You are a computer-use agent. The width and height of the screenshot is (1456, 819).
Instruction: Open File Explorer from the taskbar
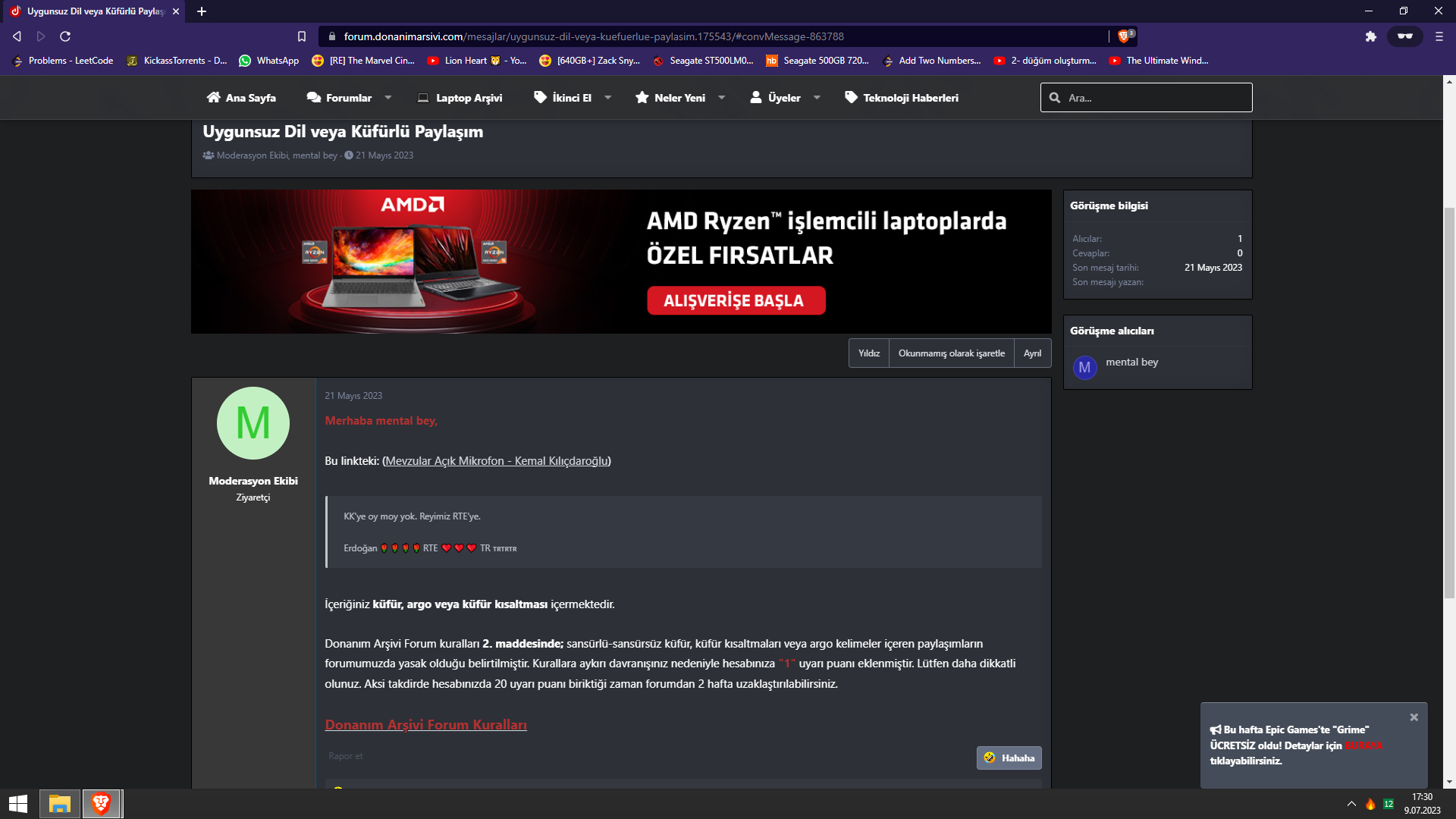59,804
